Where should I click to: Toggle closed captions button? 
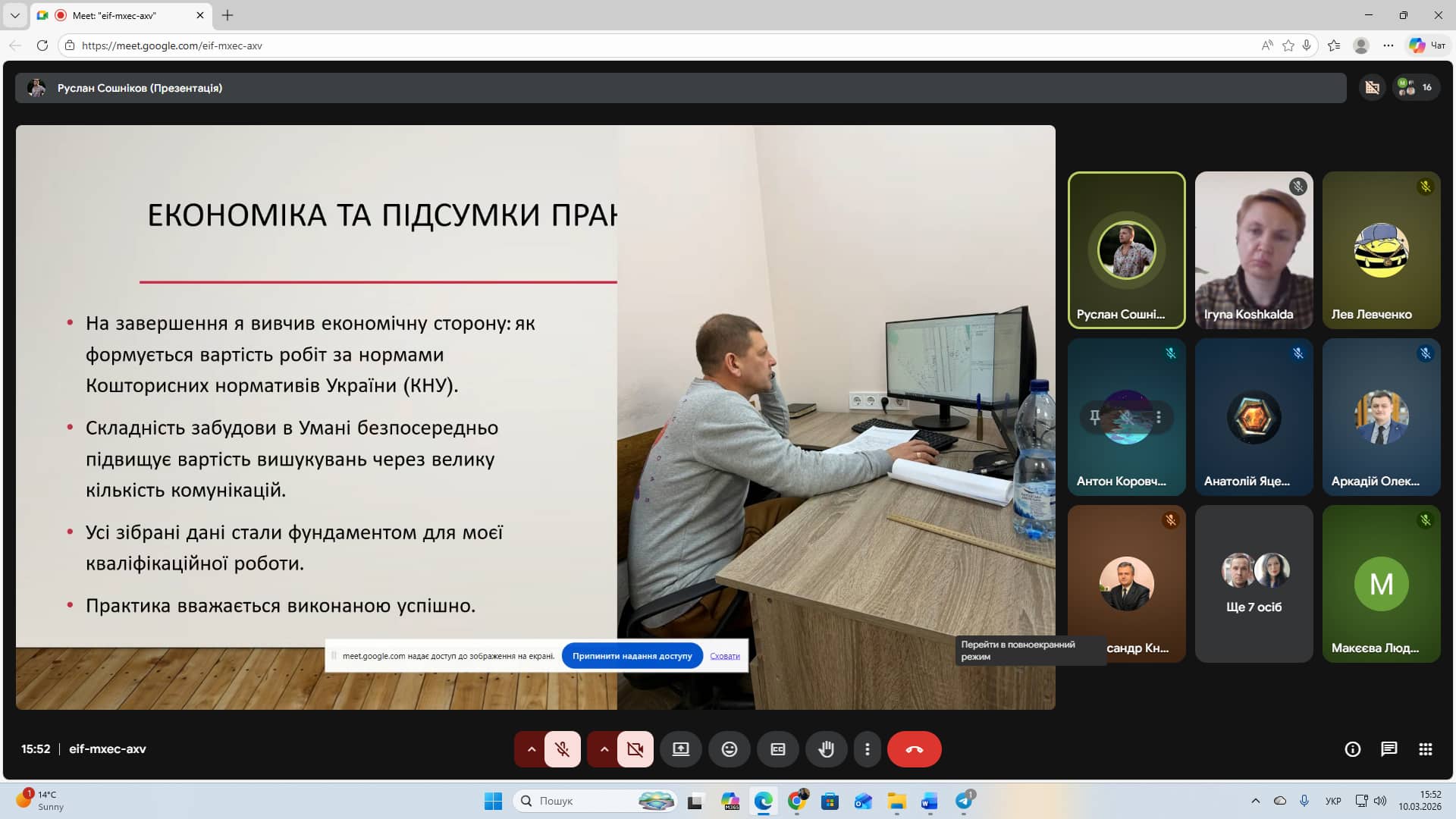777,749
